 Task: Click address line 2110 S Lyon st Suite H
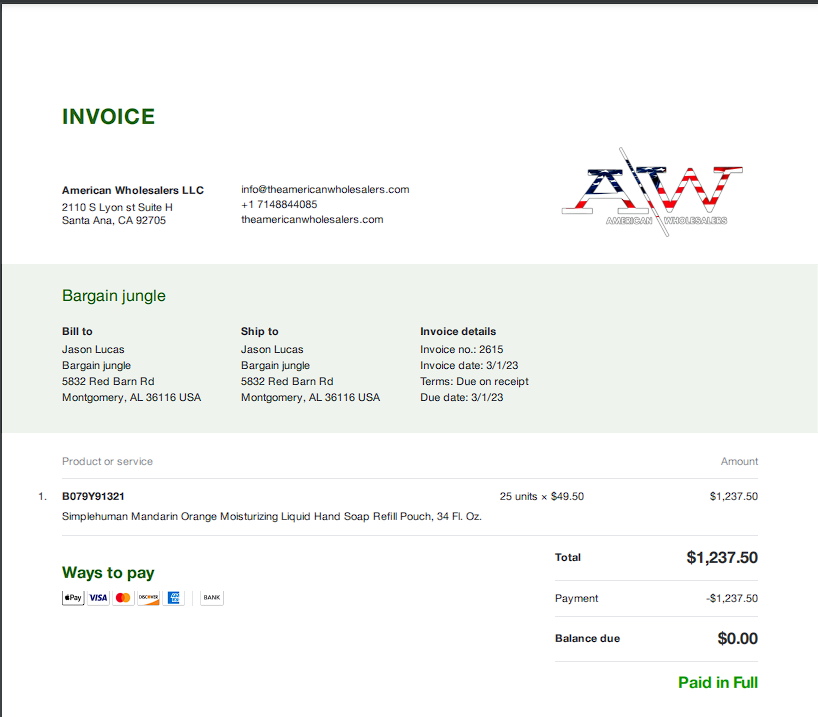pyautogui.click(x=117, y=207)
